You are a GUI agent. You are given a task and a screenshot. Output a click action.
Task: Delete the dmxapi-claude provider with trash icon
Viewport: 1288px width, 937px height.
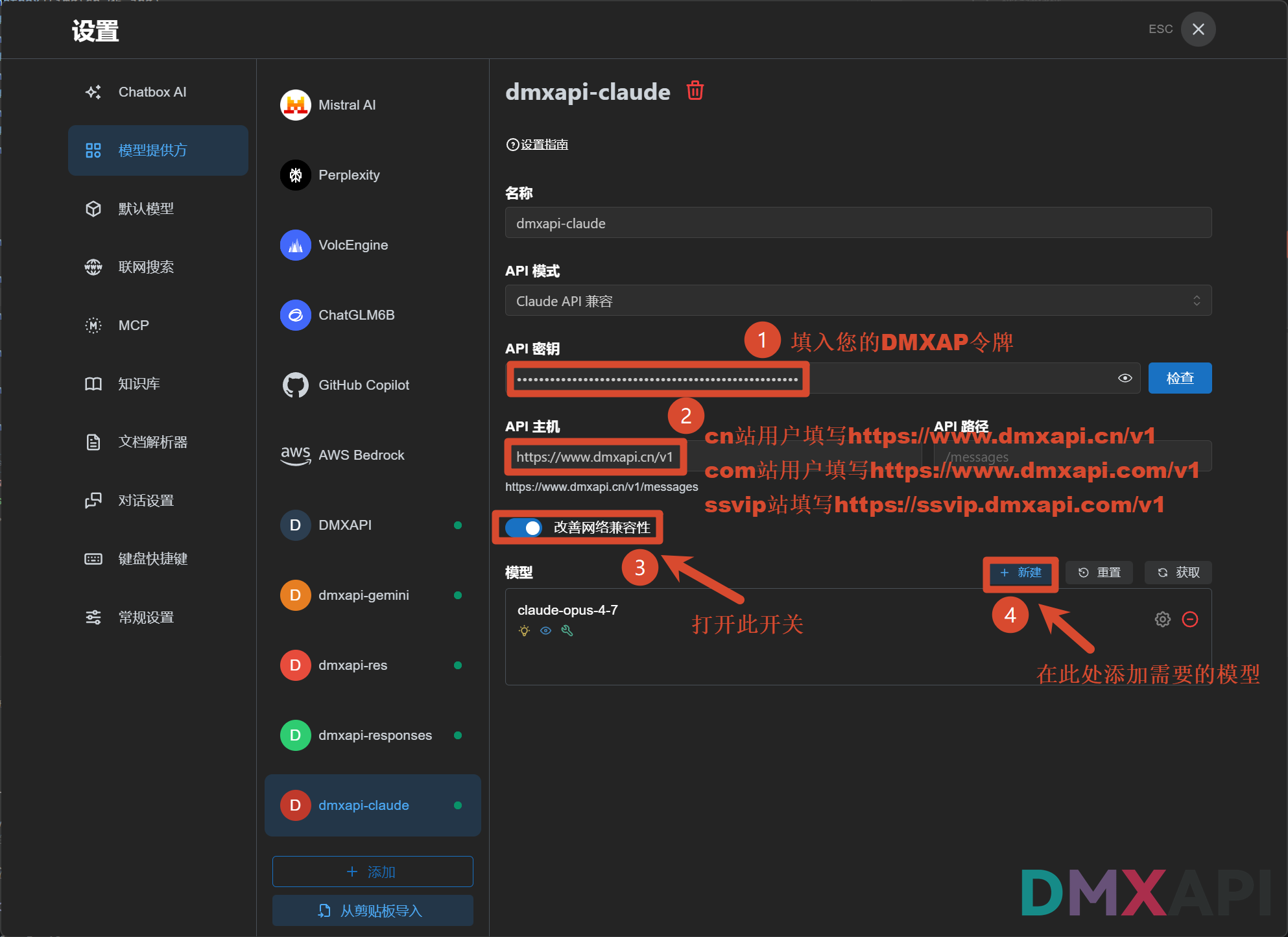pos(695,91)
